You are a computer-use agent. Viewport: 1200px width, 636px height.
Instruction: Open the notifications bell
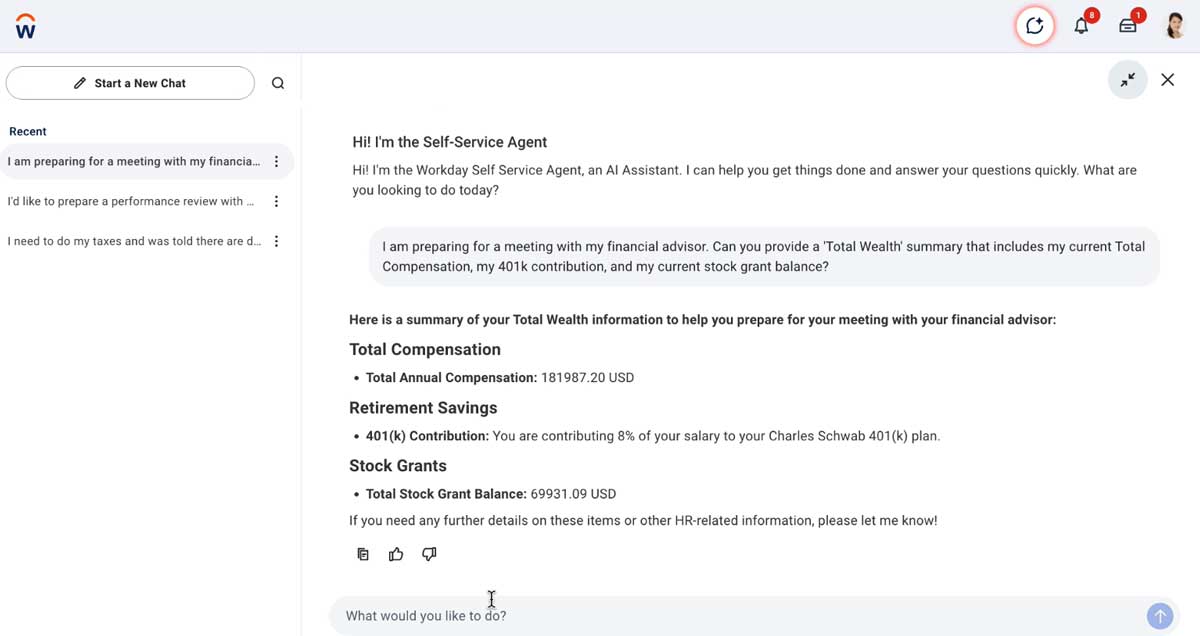(1081, 26)
